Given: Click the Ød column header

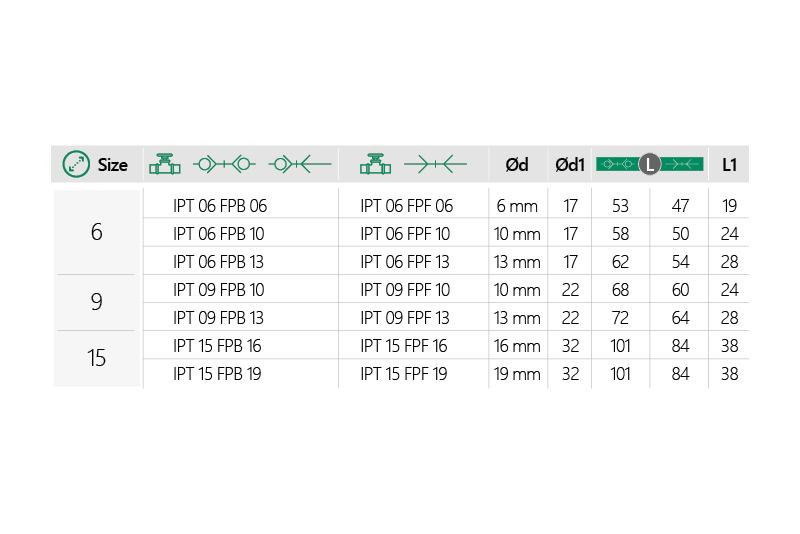Looking at the screenshot, I should tap(517, 164).
